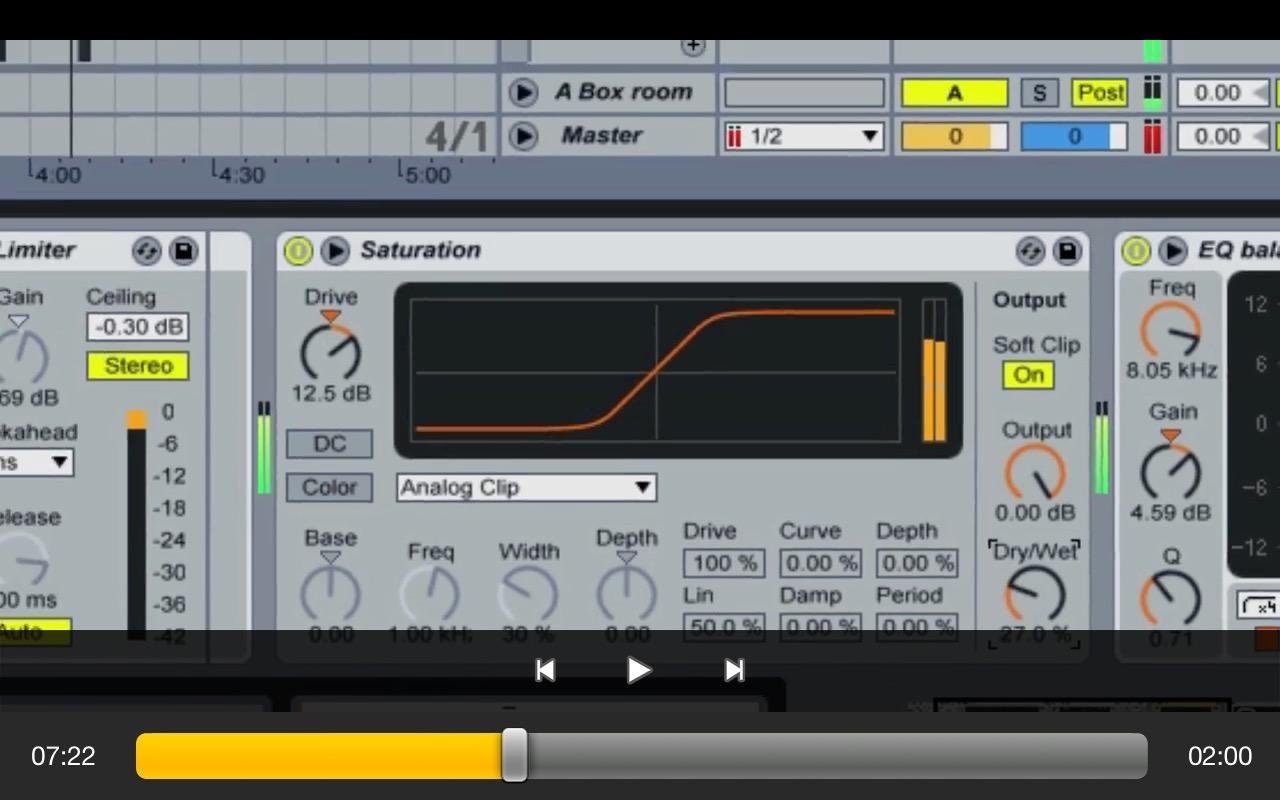
Task: Click the EQ Gain knob at 4.59 dB
Action: point(1171,470)
